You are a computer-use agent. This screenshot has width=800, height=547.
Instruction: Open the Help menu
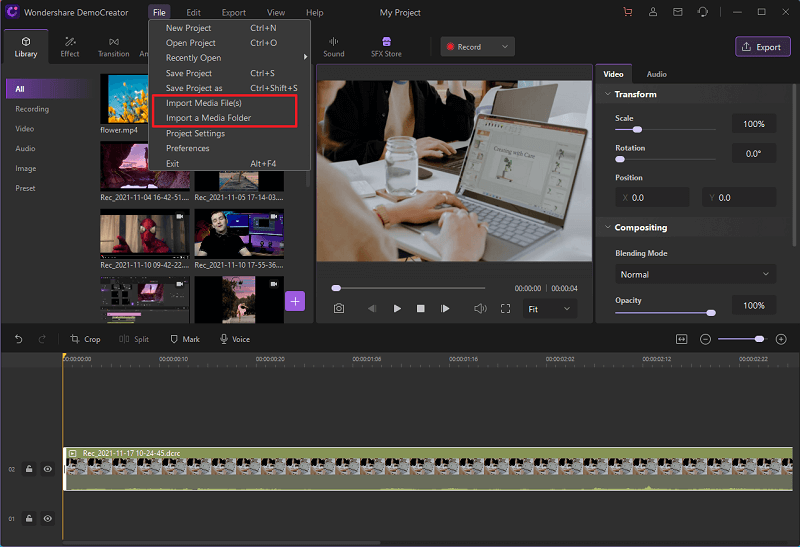tap(314, 12)
